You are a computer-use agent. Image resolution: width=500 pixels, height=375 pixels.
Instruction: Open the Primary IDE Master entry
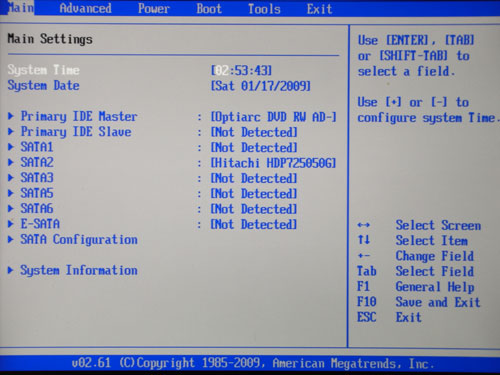coord(79,116)
